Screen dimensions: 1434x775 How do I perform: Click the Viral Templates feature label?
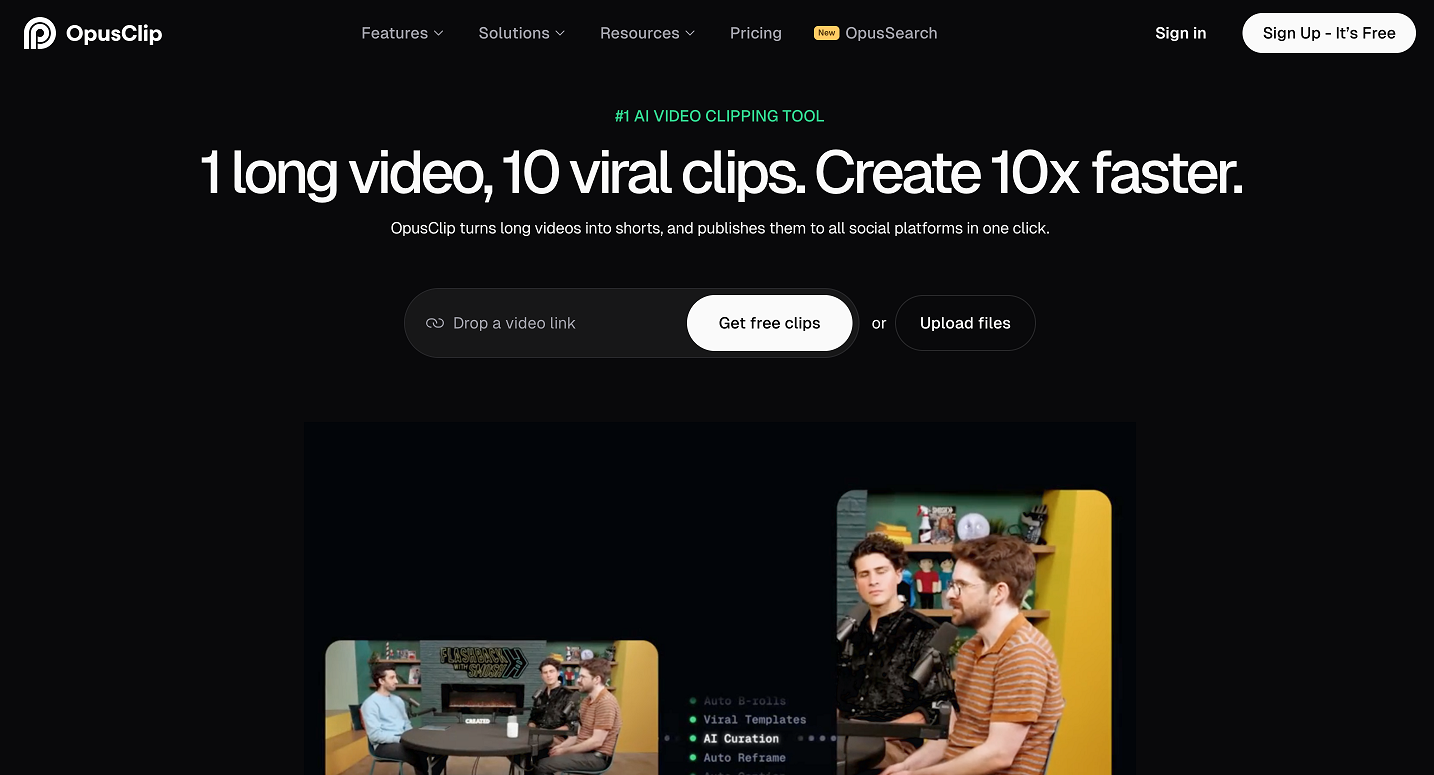tap(755, 719)
